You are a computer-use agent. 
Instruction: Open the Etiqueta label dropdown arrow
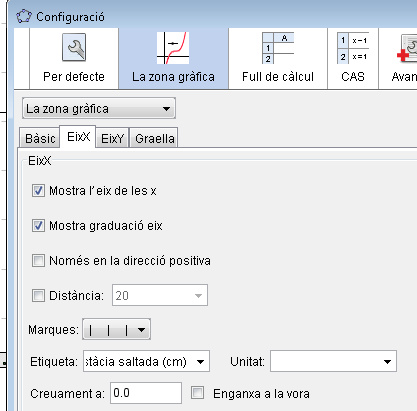pyautogui.click(x=200, y=361)
